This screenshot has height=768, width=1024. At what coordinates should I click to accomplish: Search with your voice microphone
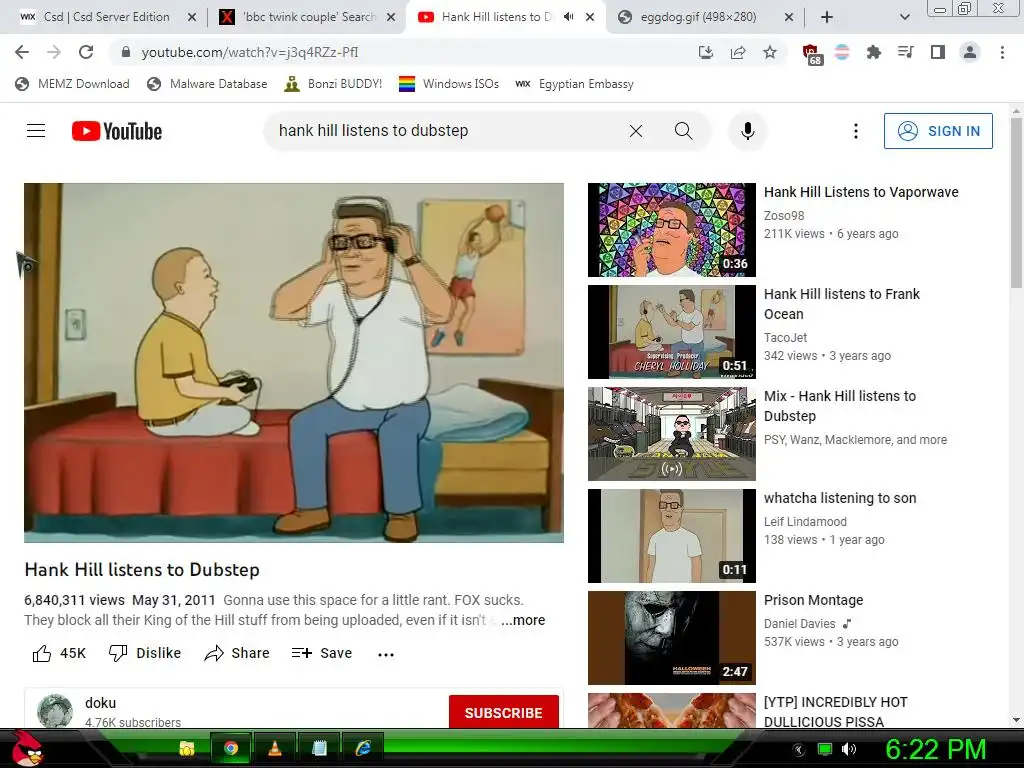(748, 131)
